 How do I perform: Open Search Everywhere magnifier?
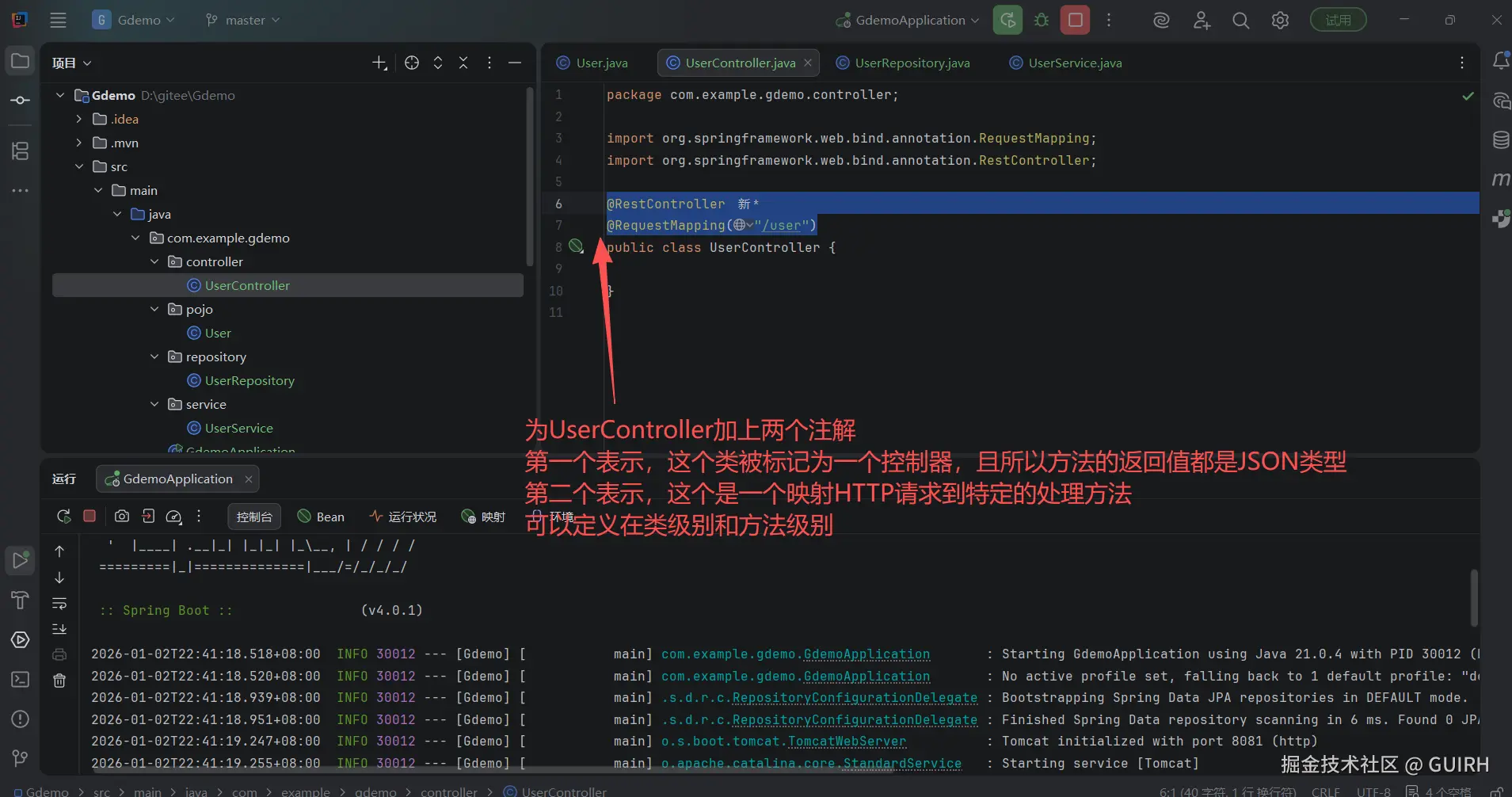(x=1241, y=20)
